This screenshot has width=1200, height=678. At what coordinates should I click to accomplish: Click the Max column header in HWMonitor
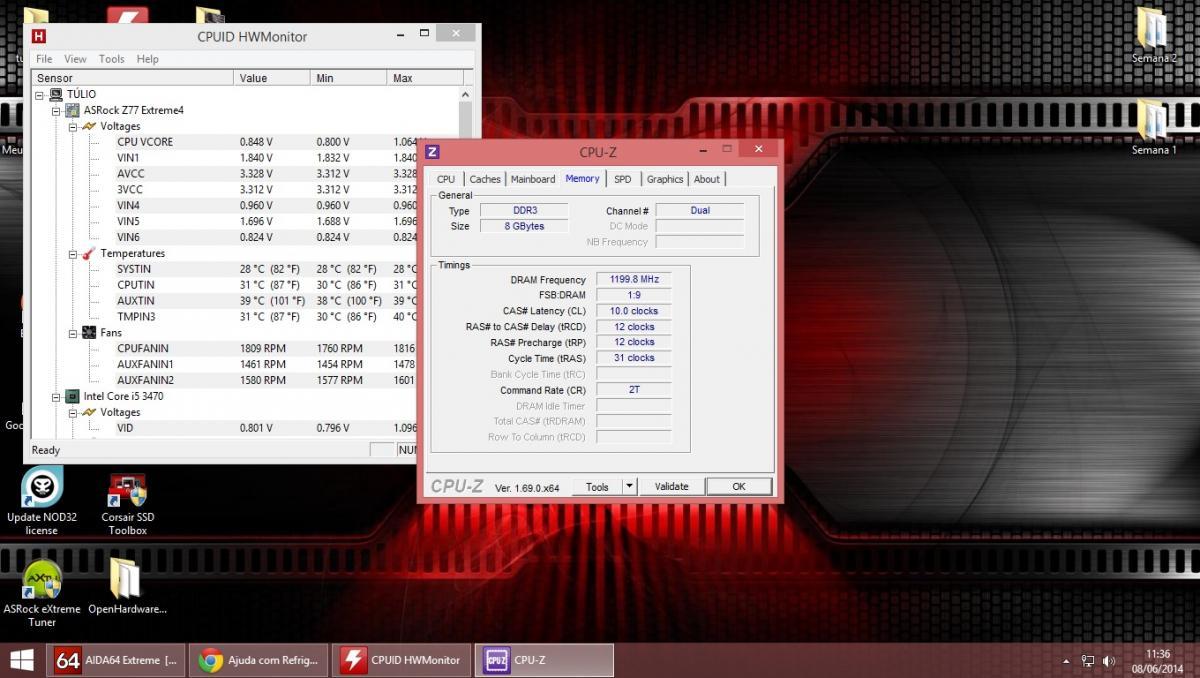pyautogui.click(x=425, y=78)
